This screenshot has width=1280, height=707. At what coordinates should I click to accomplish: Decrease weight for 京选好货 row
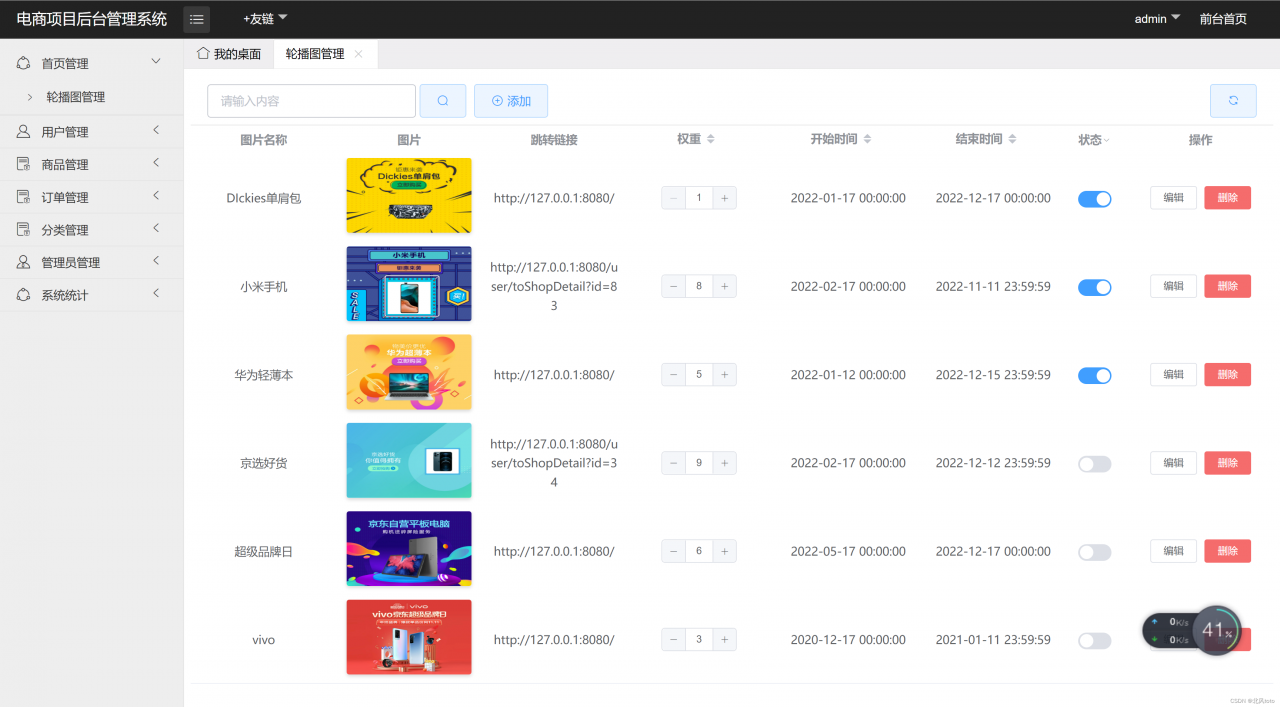click(674, 463)
